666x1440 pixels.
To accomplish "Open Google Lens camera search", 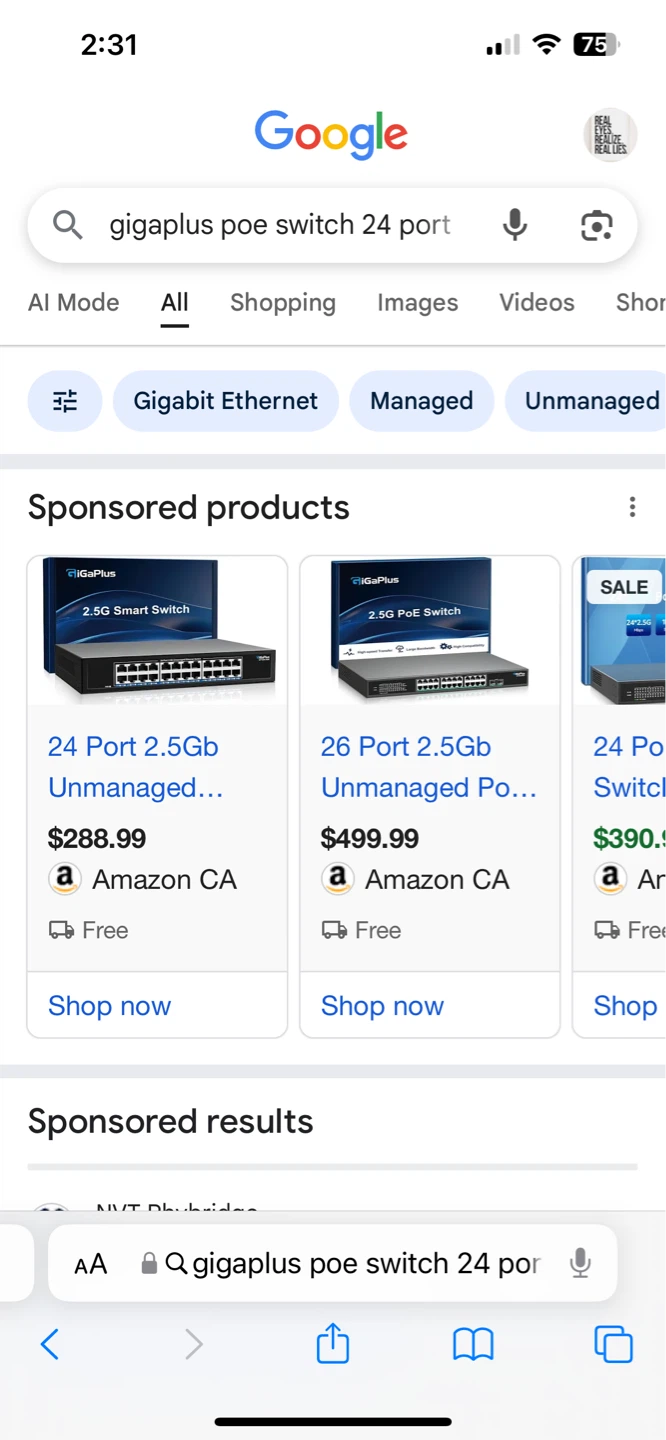I will (x=596, y=225).
